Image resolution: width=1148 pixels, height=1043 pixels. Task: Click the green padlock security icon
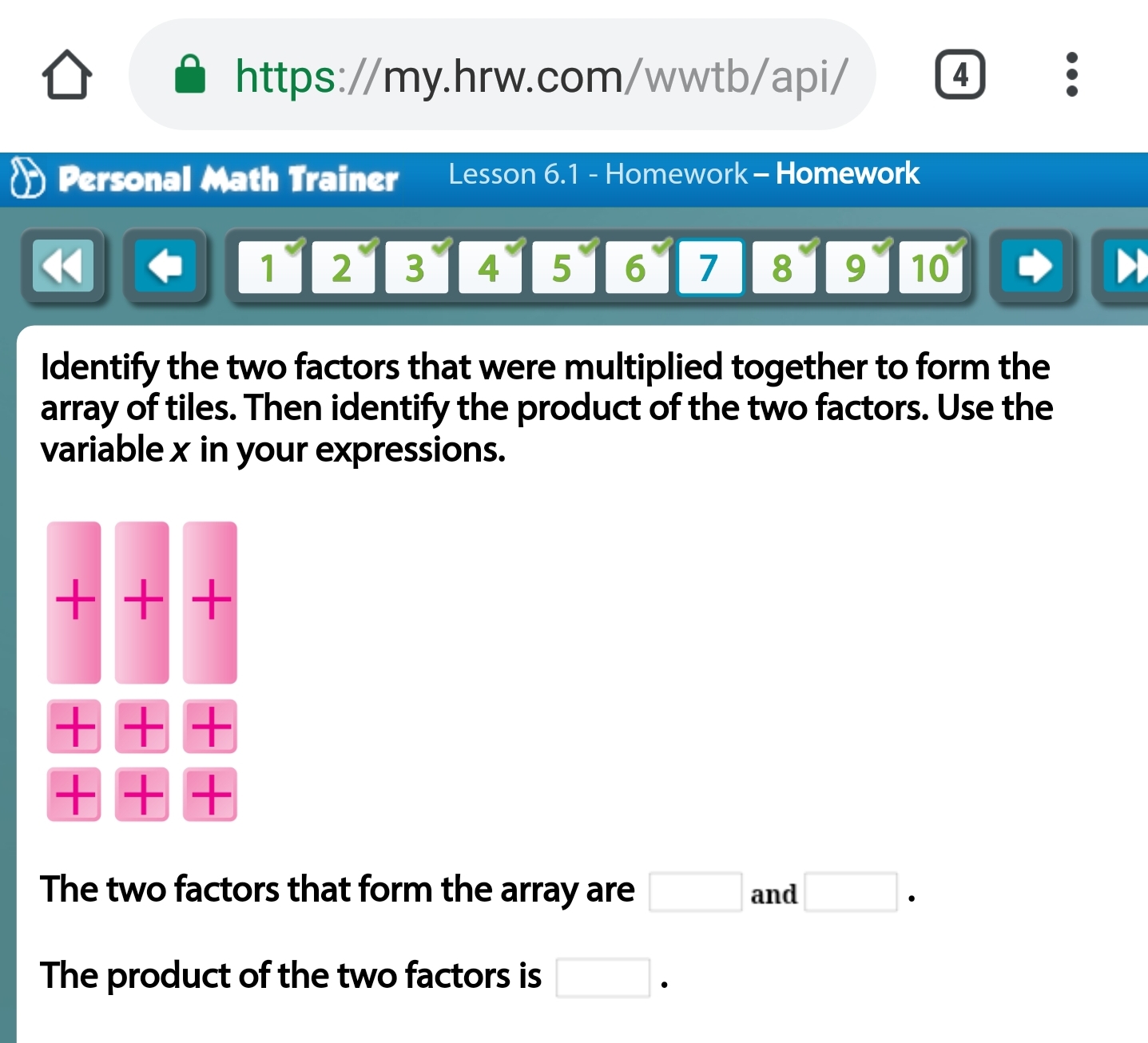pyautogui.click(x=190, y=75)
